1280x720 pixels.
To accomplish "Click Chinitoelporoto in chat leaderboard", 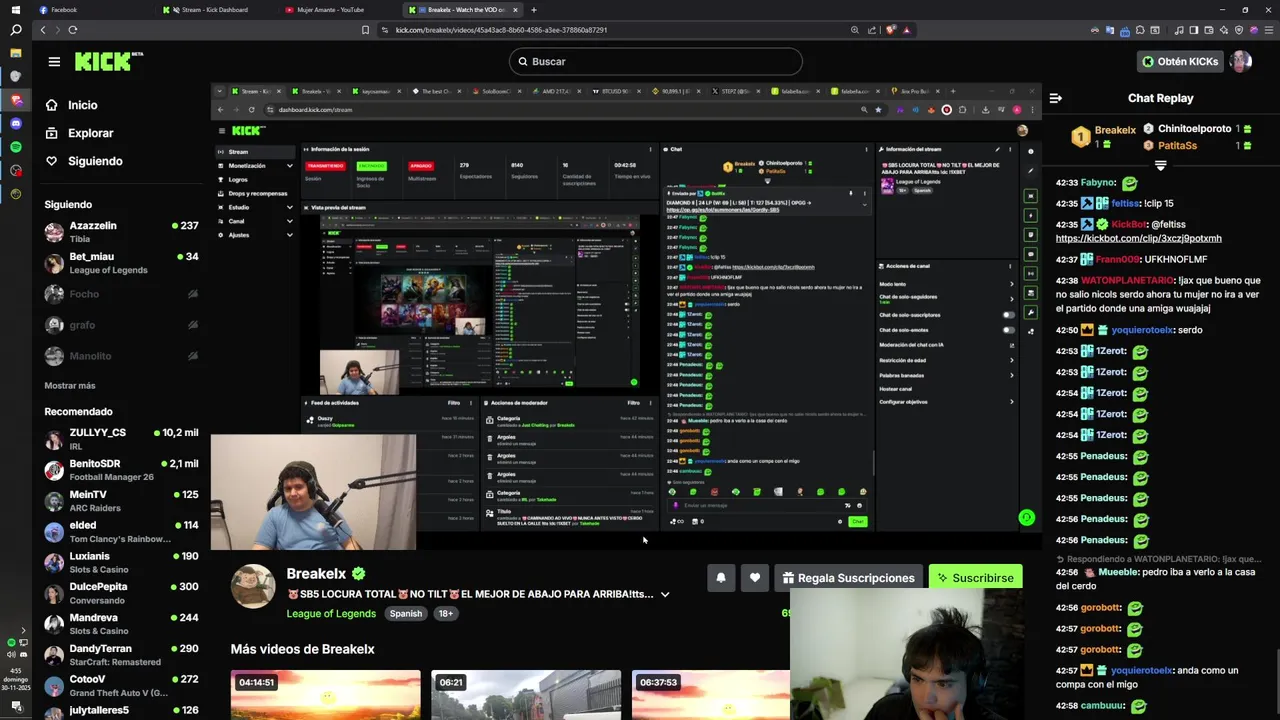I will [1194, 129].
